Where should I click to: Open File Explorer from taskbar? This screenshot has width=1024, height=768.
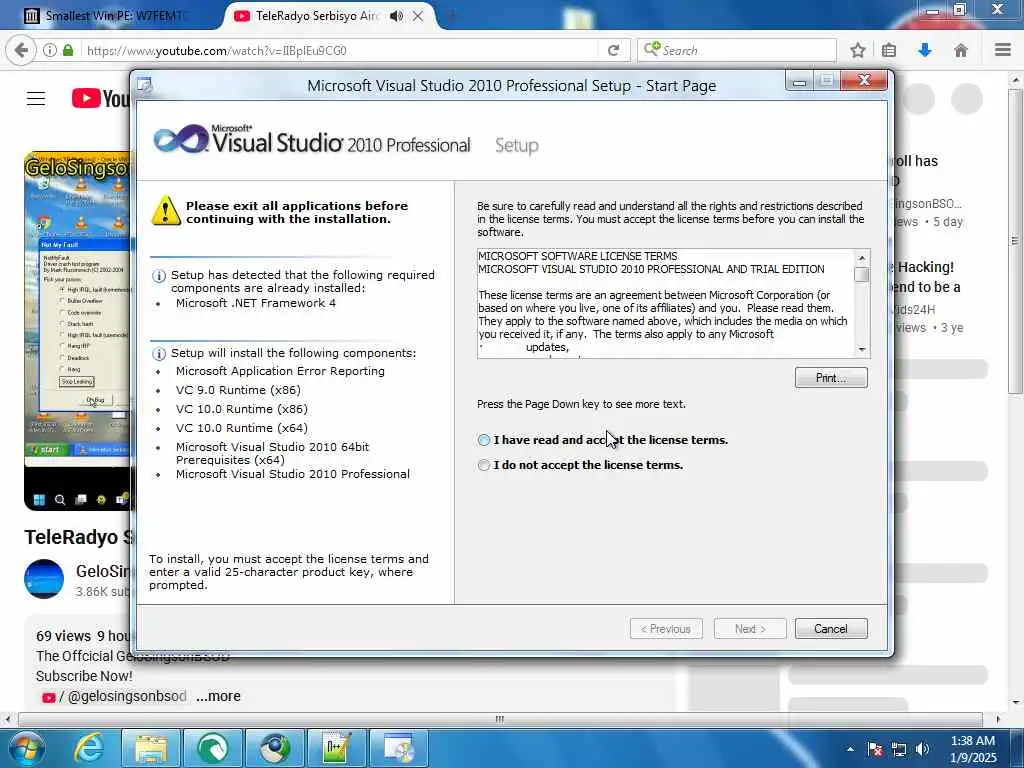tap(152, 748)
